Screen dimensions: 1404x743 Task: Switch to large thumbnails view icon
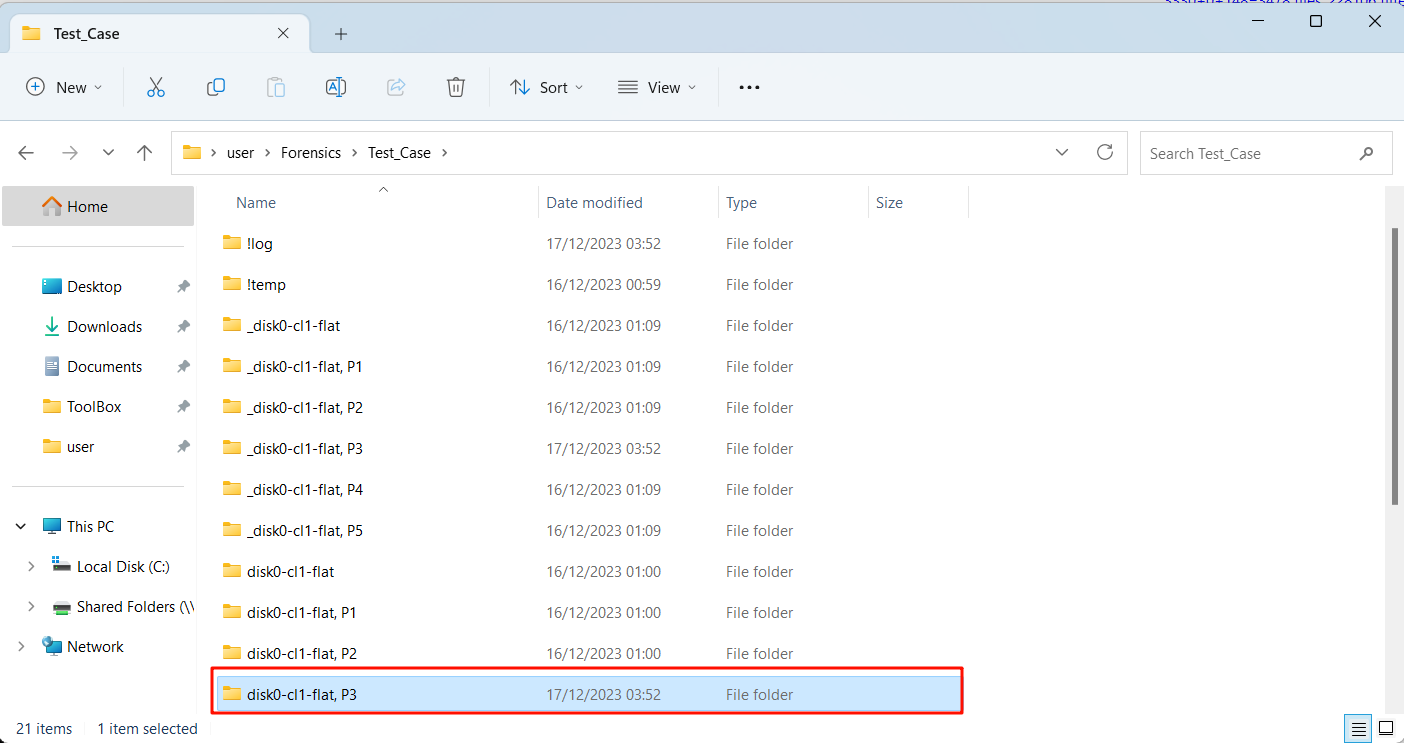[x=1386, y=729]
